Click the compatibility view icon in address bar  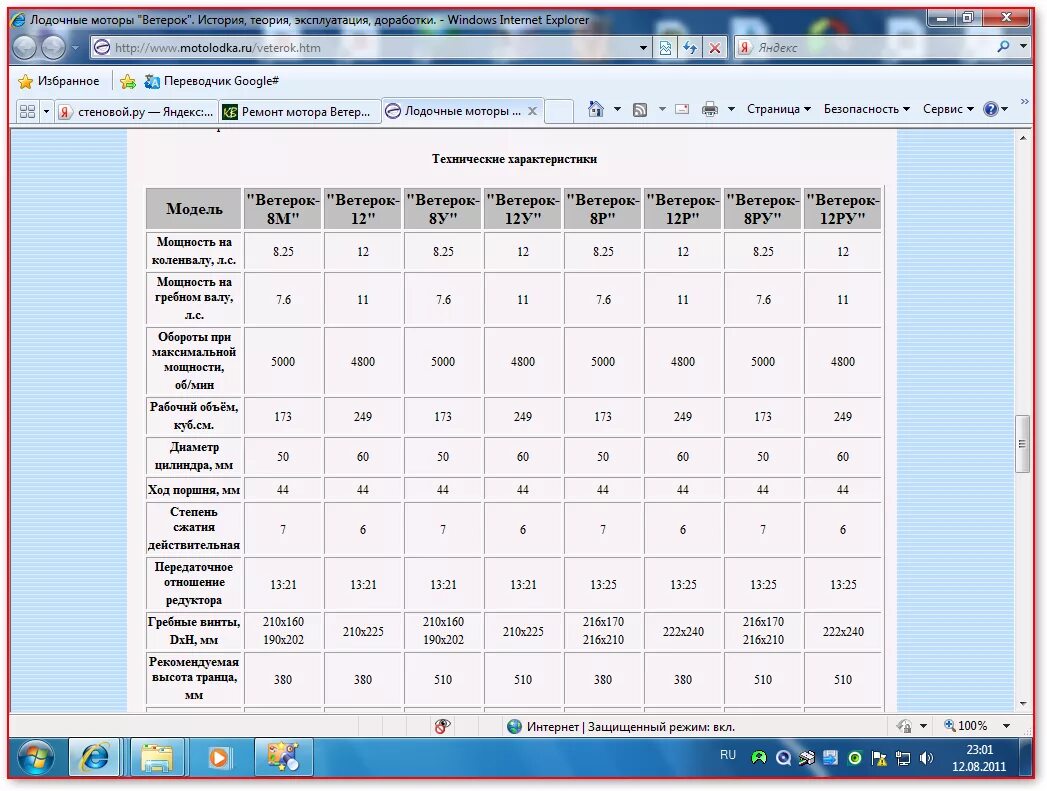(665, 48)
